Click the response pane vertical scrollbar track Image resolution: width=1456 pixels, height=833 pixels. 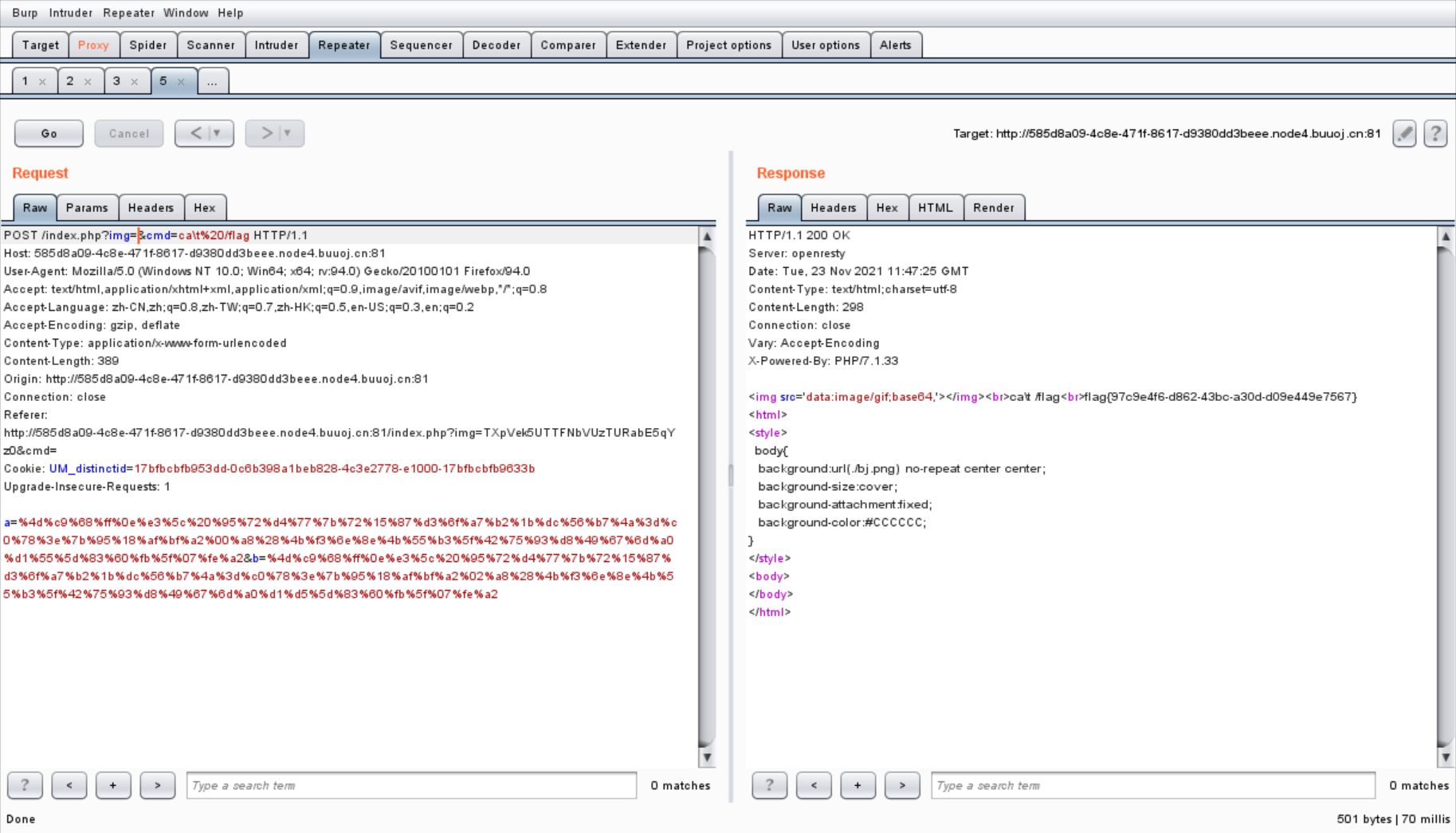coord(1446,497)
